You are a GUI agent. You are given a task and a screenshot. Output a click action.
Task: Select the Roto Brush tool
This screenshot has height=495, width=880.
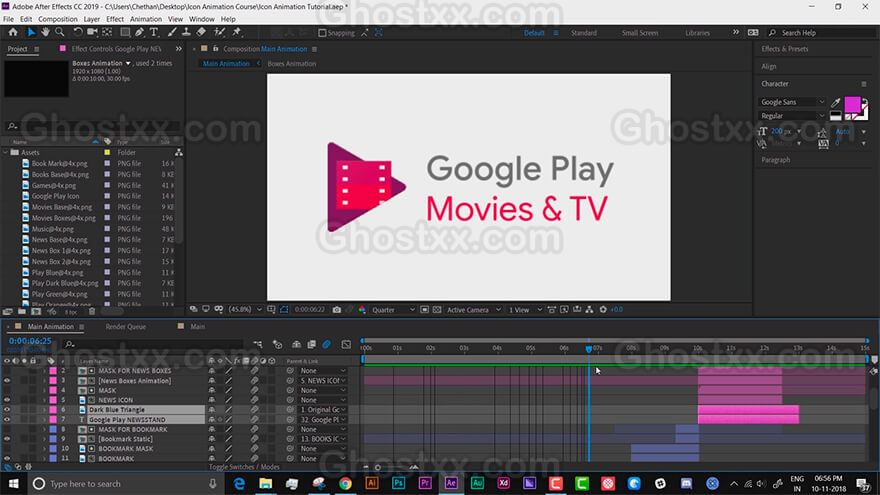tap(219, 33)
